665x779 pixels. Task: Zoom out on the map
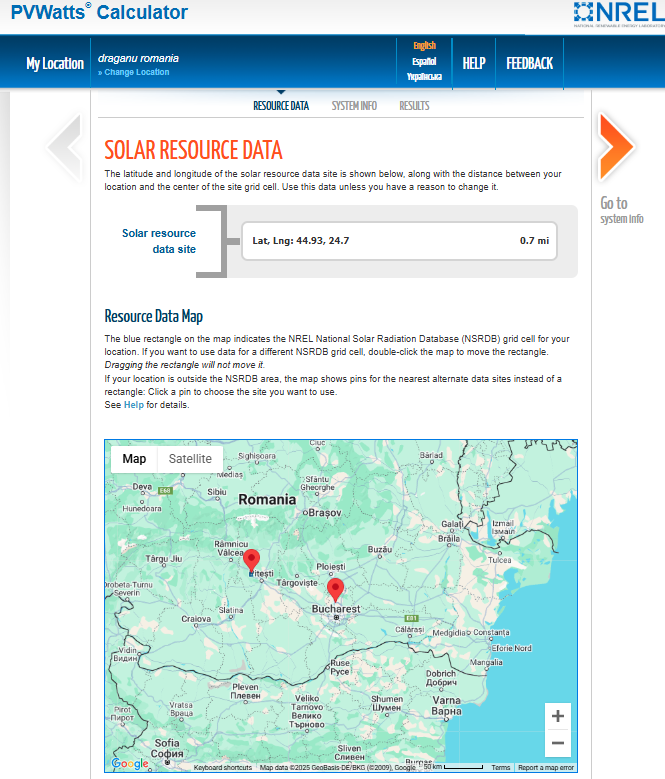(x=557, y=743)
